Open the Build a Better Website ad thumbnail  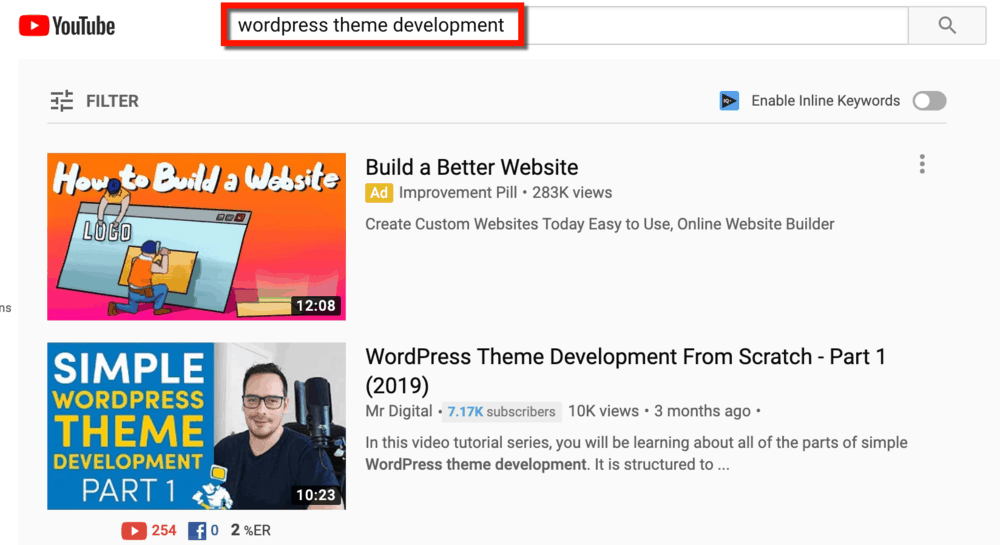(x=196, y=236)
